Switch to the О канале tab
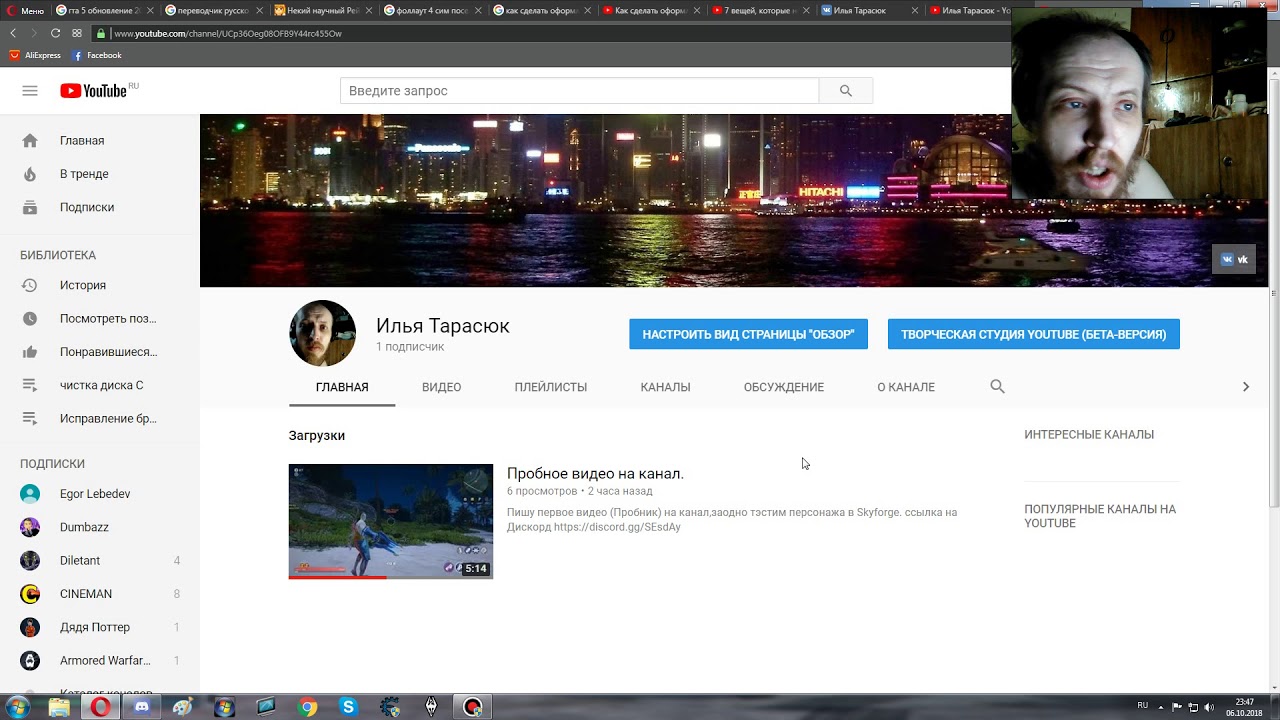 tap(906, 387)
